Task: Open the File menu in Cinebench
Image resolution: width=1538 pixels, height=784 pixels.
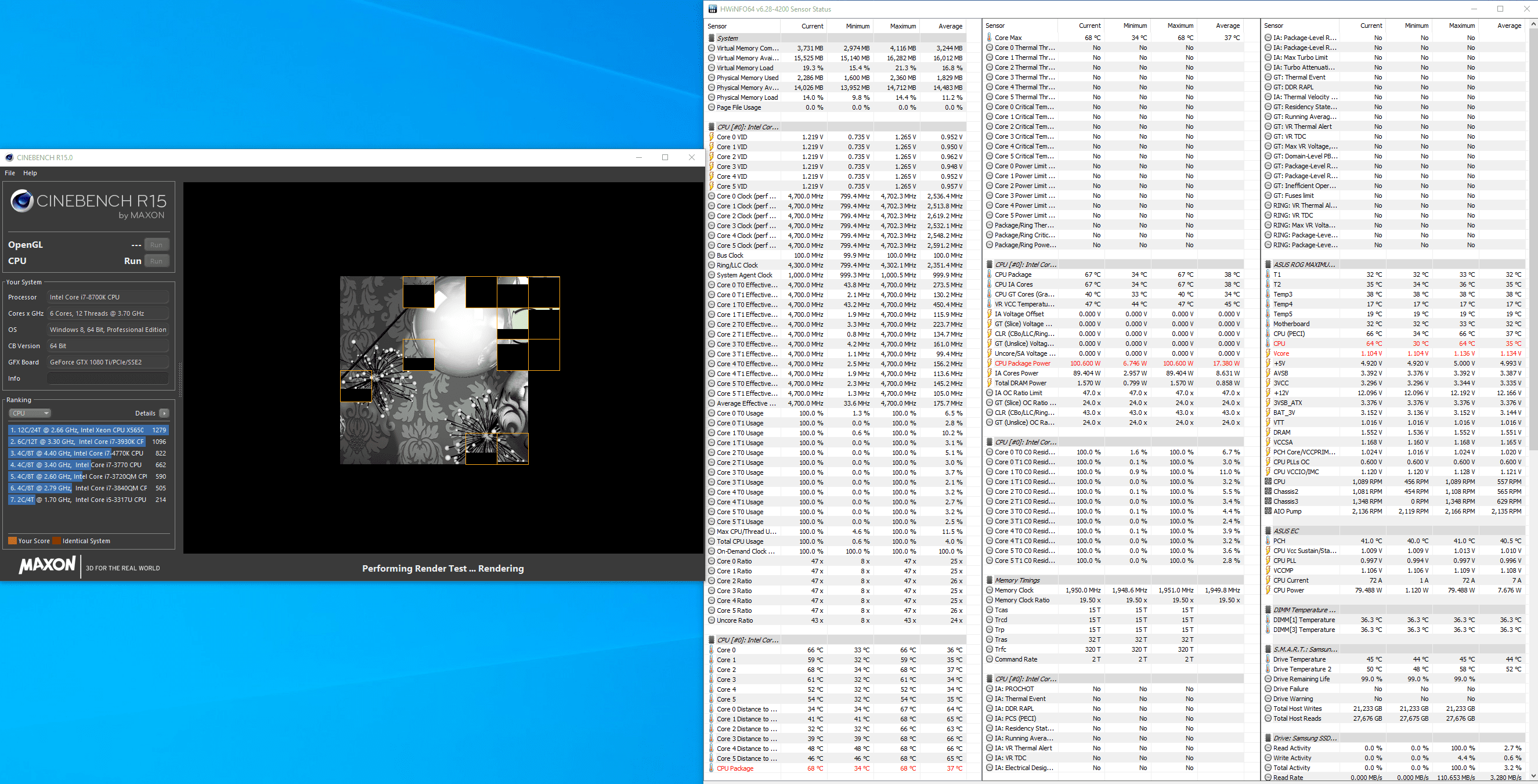Action: 9,173
